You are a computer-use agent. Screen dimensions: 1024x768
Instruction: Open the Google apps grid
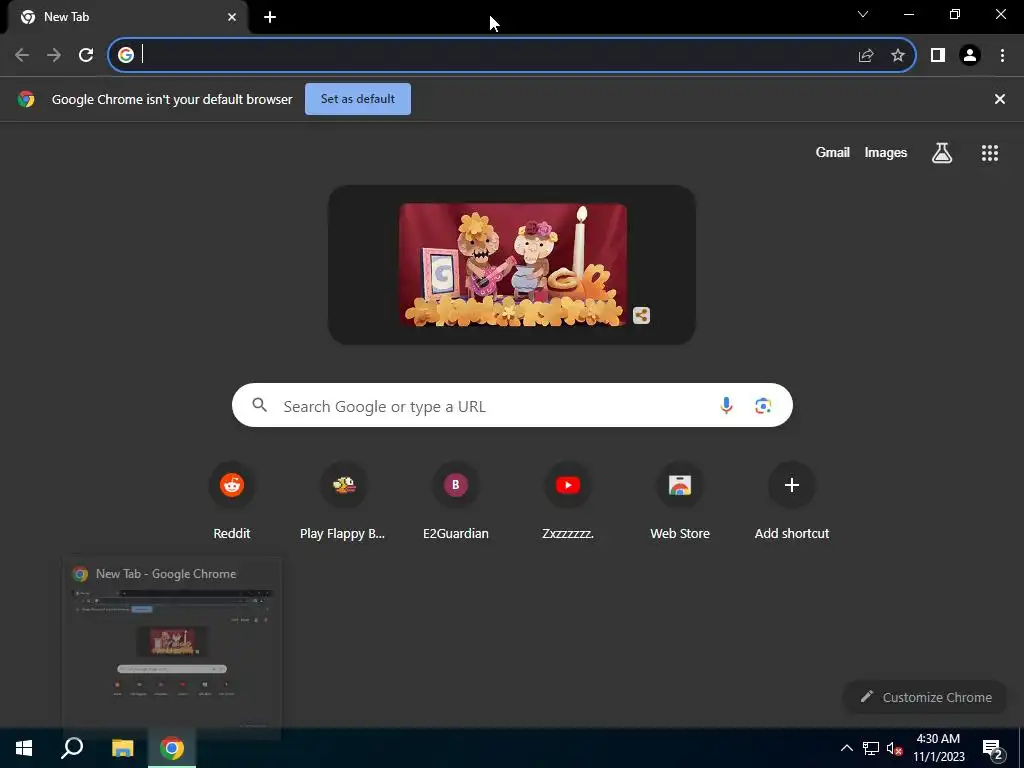[989, 153]
